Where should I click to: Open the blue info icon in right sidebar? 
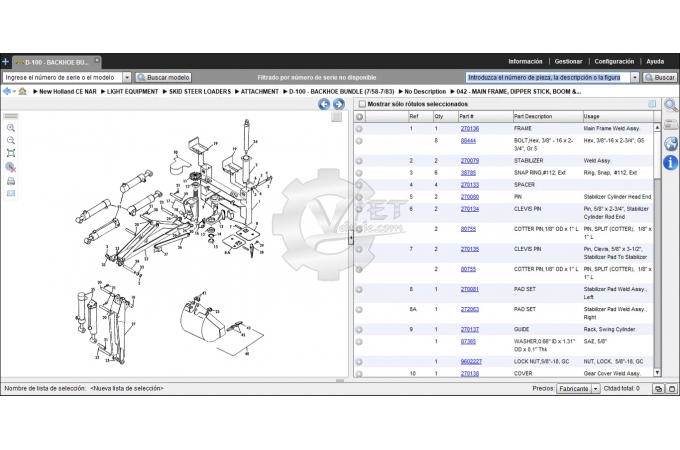670,163
